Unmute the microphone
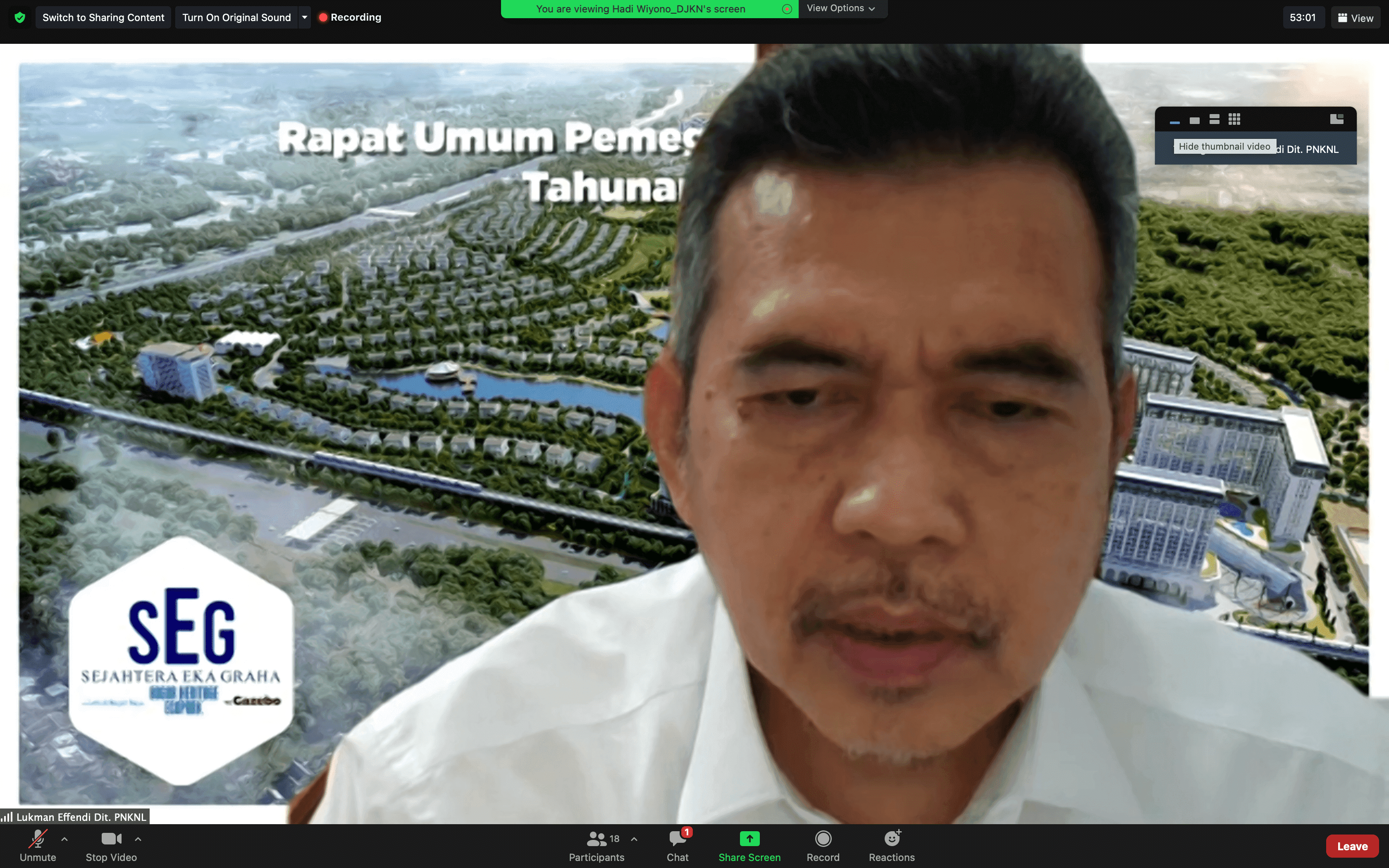This screenshot has width=1389, height=868. (38, 845)
